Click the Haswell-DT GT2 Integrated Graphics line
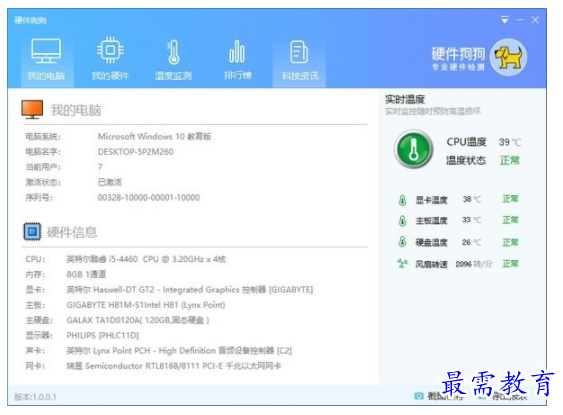563x415 pixels. pyautogui.click(x=190, y=290)
